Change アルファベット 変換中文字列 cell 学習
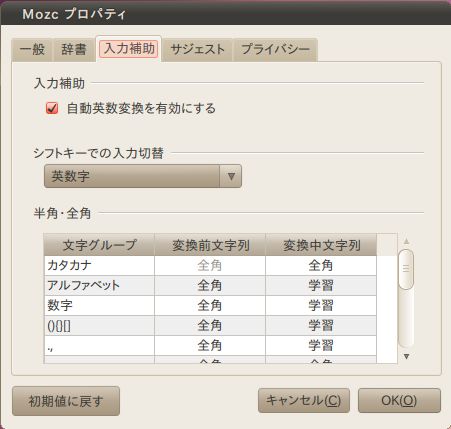The width and height of the screenshot is (451, 429). click(x=321, y=286)
